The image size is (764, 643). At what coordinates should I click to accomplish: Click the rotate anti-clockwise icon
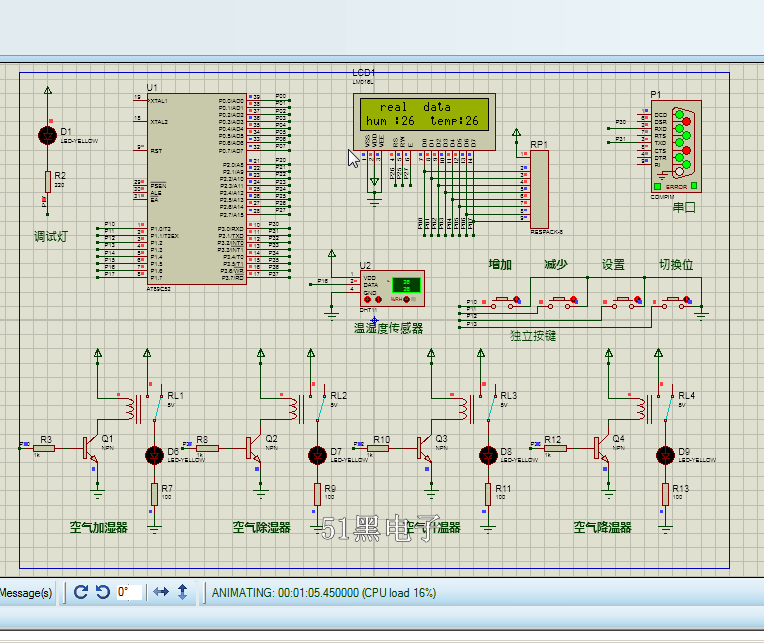click(x=102, y=592)
